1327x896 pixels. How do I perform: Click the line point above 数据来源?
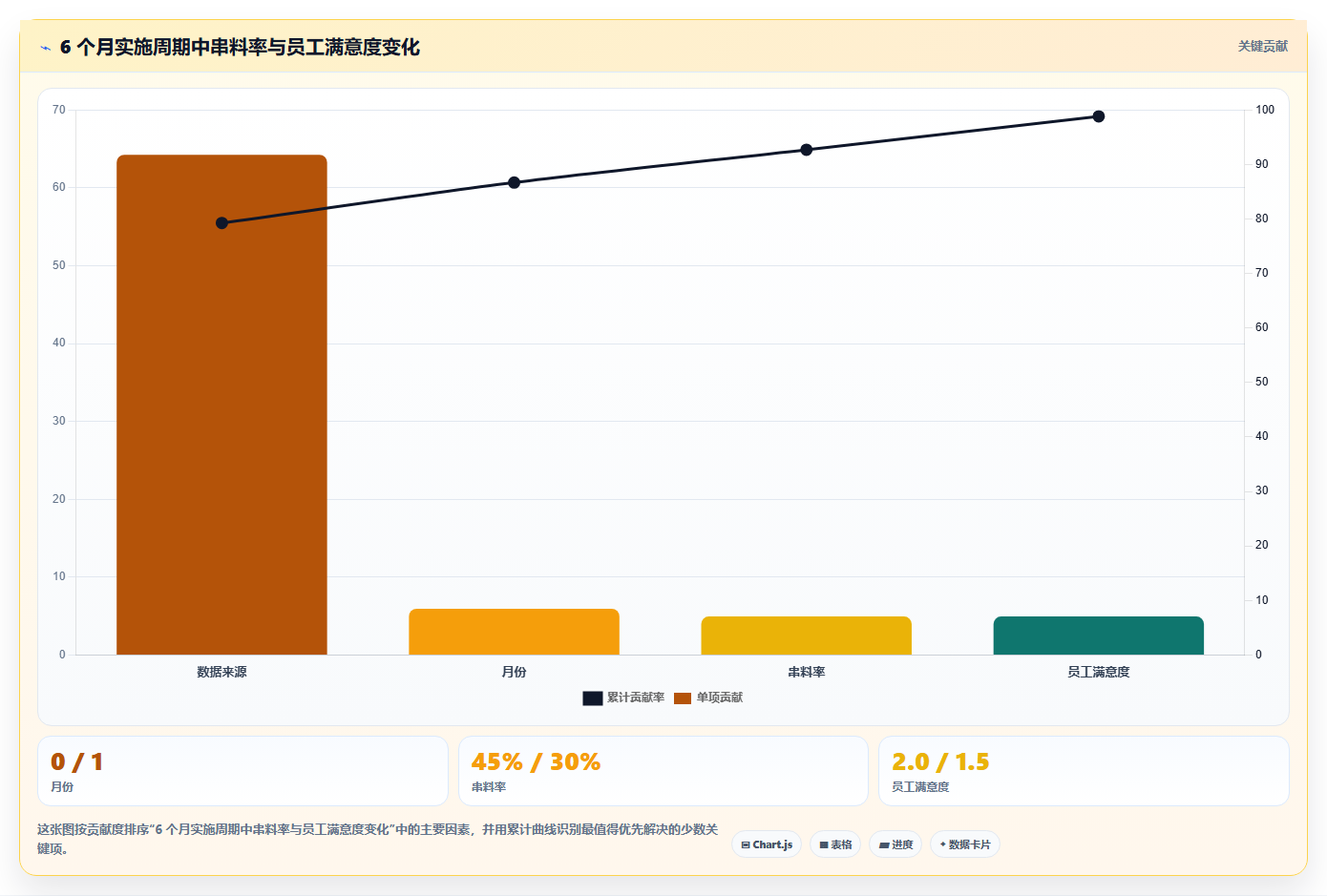(221, 223)
